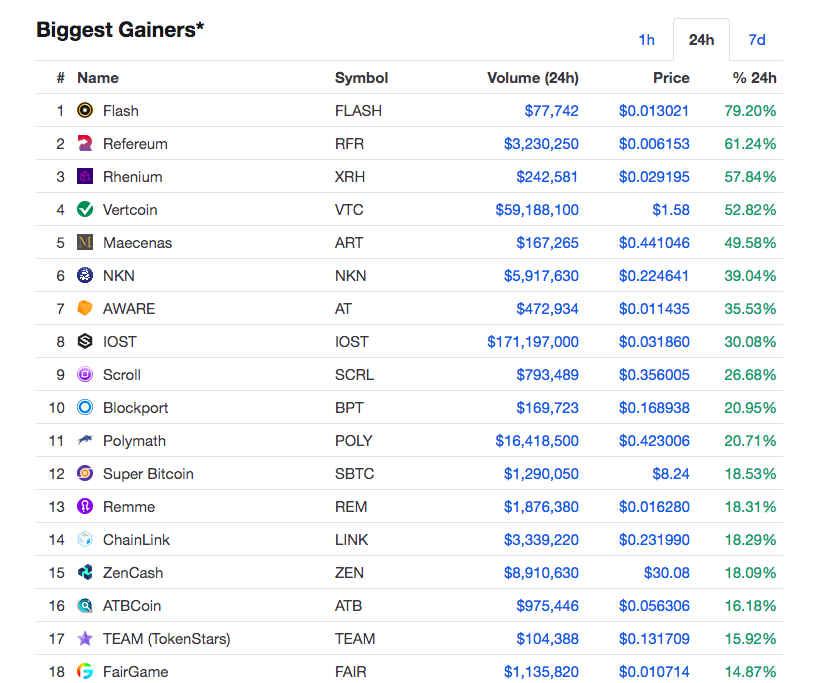Image resolution: width=836 pixels, height=683 pixels.
Task: Click the AWARE orange logo icon
Action: pos(85,309)
